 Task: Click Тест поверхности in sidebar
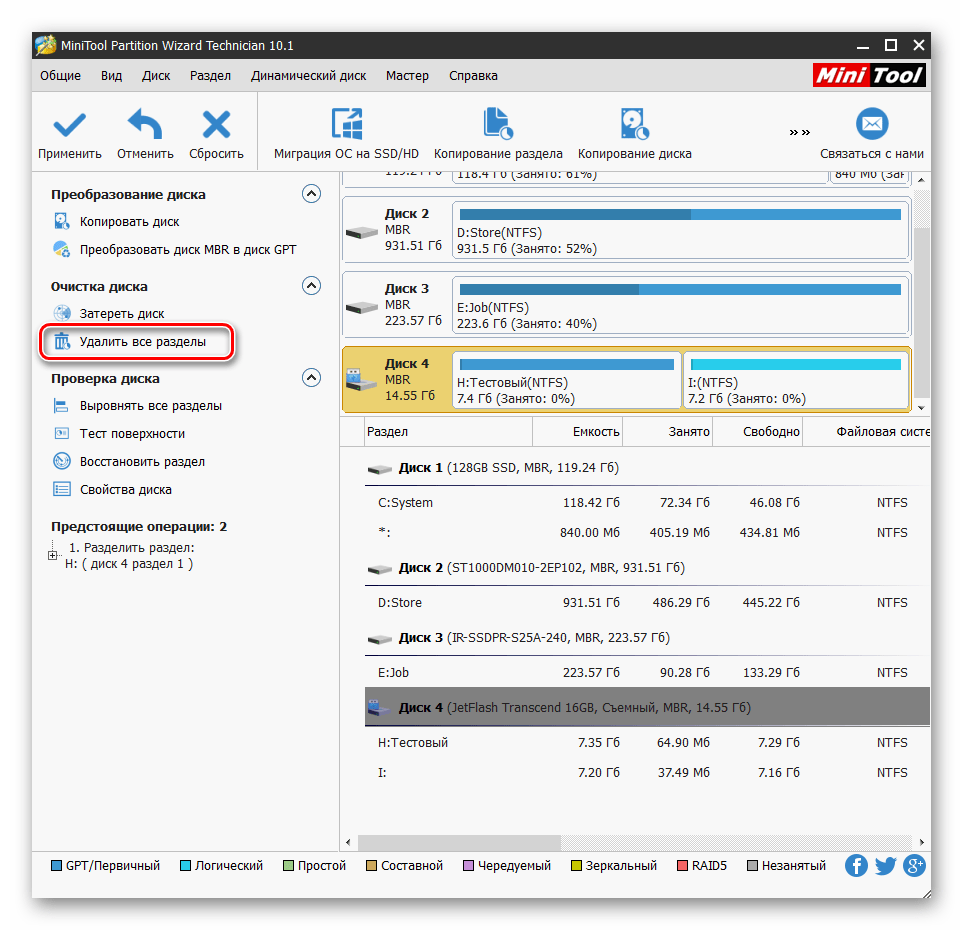(x=132, y=434)
